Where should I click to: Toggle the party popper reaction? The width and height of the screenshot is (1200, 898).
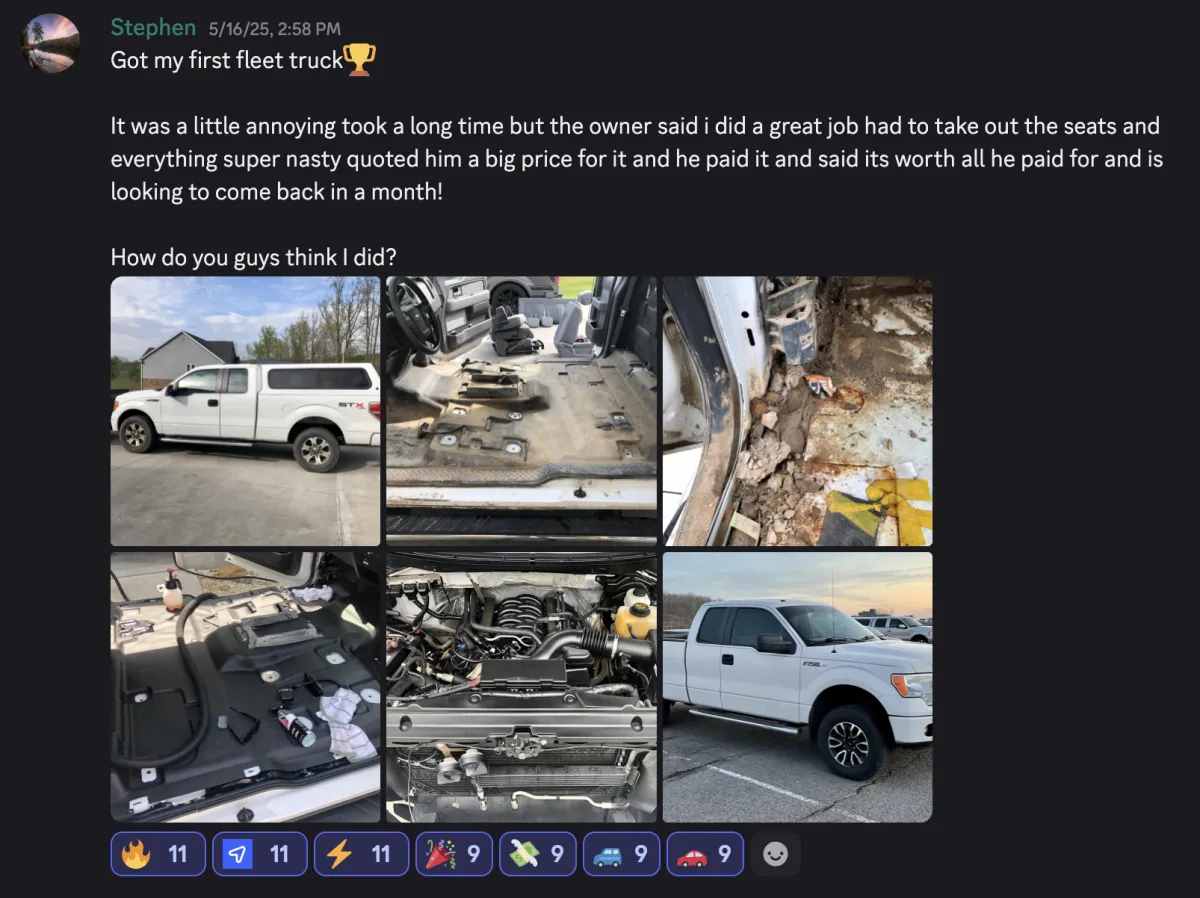(454, 854)
